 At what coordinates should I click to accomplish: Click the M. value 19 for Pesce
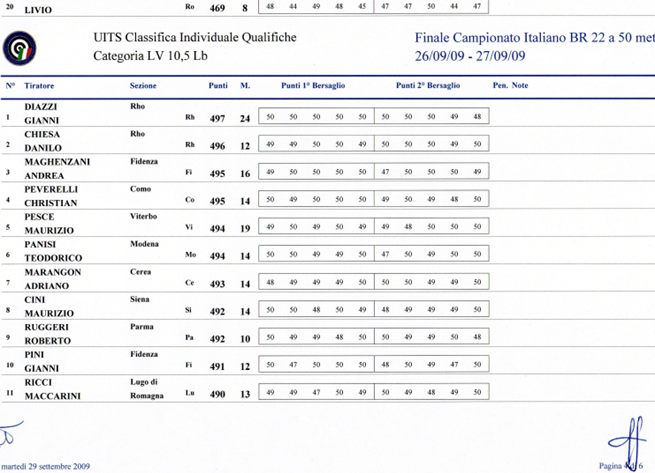coord(245,229)
